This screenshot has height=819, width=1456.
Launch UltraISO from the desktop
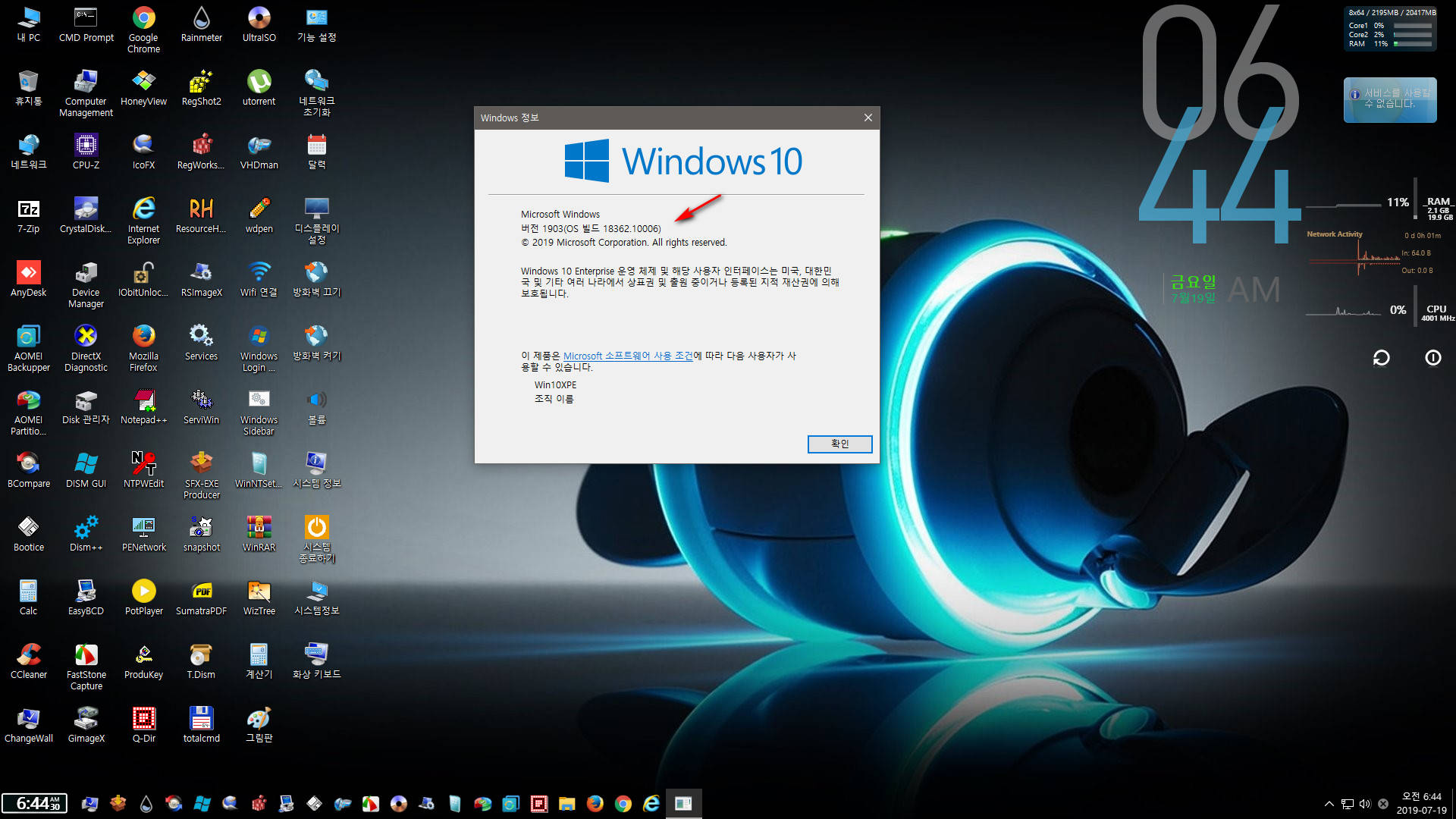tap(259, 24)
